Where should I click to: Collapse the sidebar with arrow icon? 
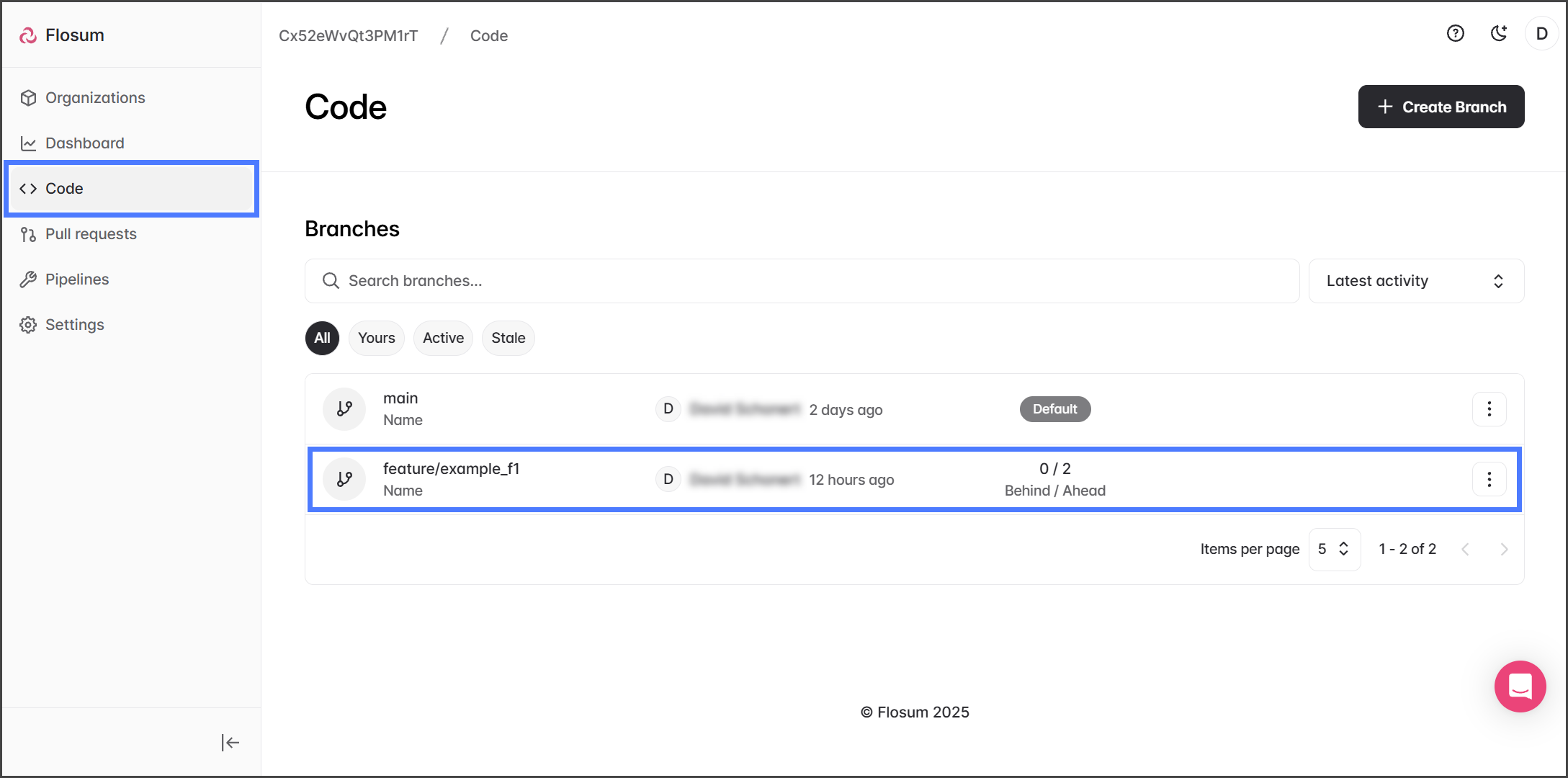(x=230, y=742)
